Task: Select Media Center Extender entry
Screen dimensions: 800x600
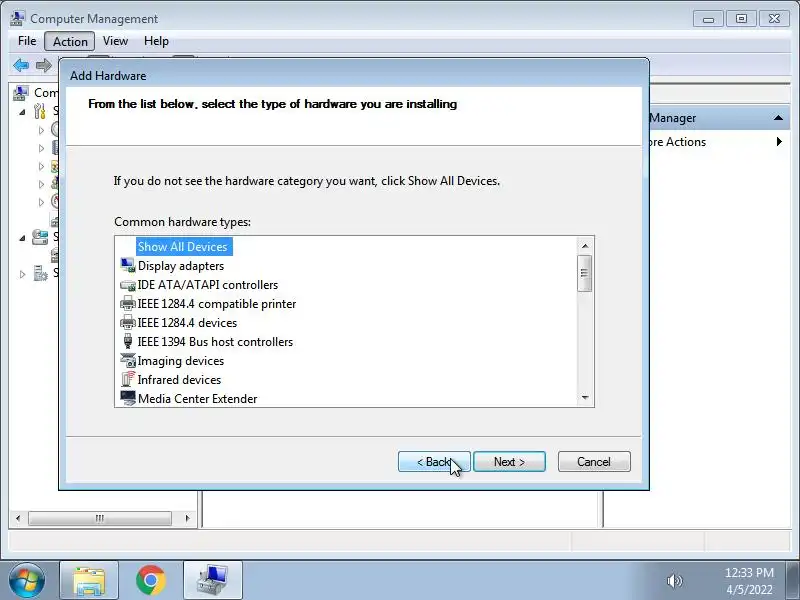Action: (x=197, y=398)
